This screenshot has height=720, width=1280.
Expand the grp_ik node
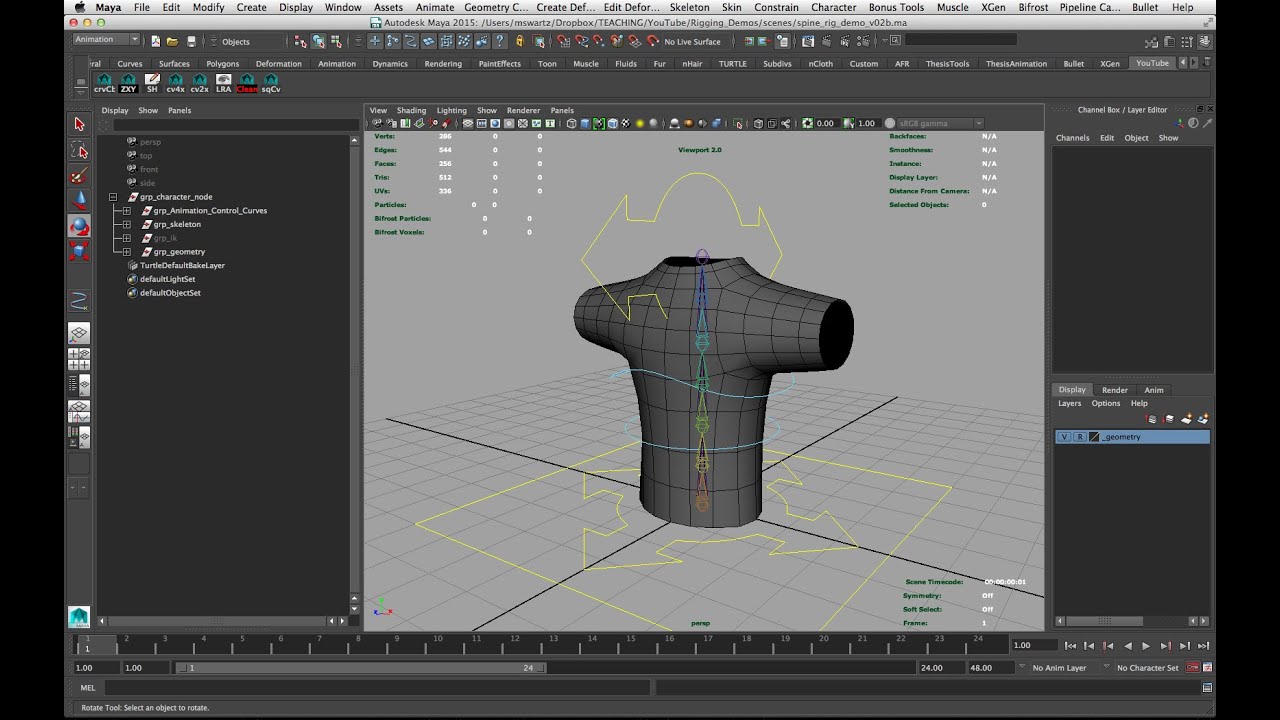point(127,238)
